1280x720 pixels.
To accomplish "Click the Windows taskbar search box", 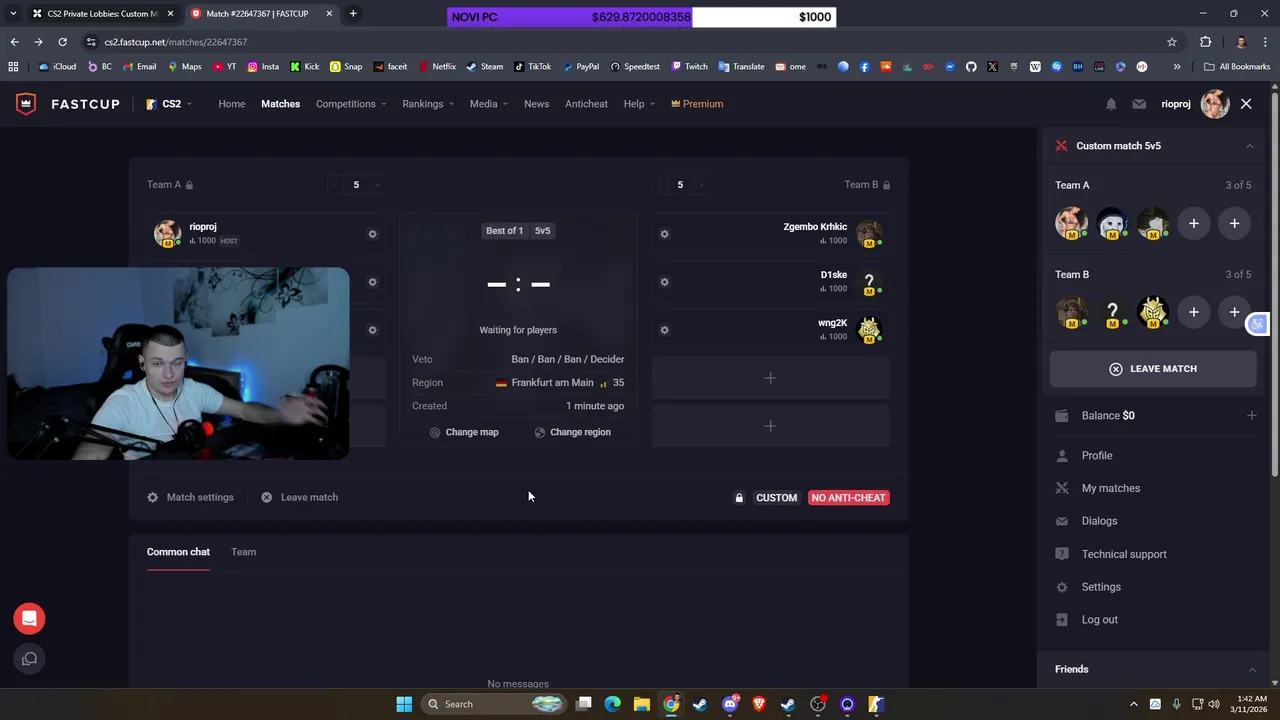I will click(x=493, y=704).
